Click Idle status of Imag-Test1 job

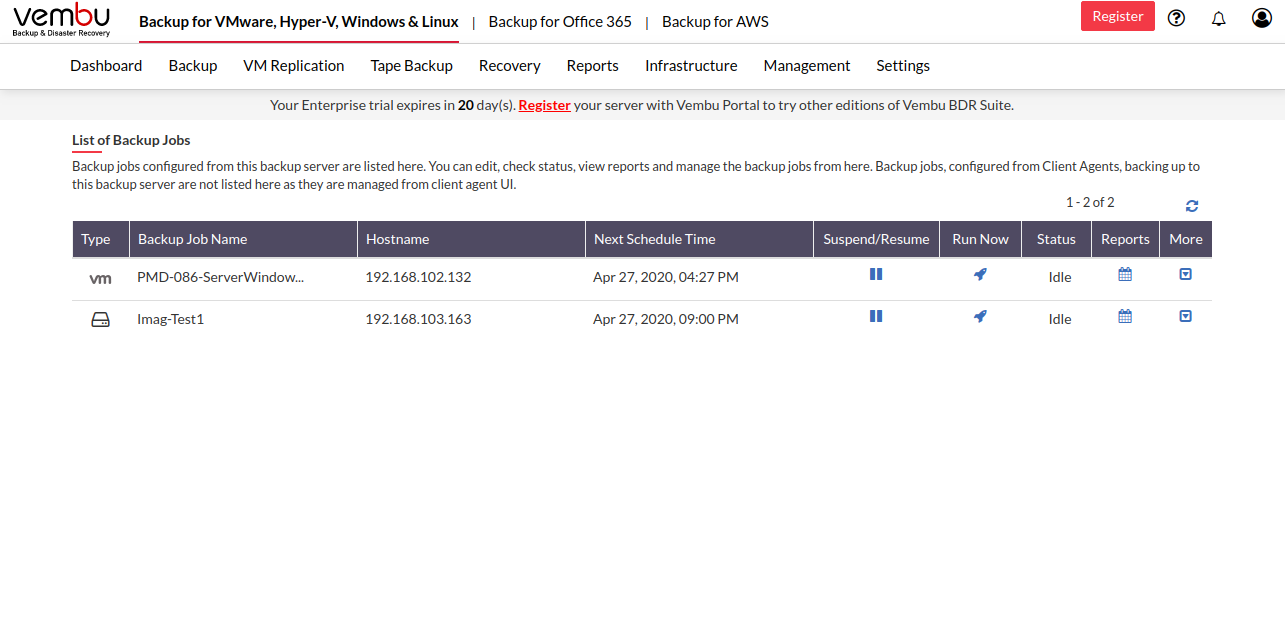pos(1060,319)
